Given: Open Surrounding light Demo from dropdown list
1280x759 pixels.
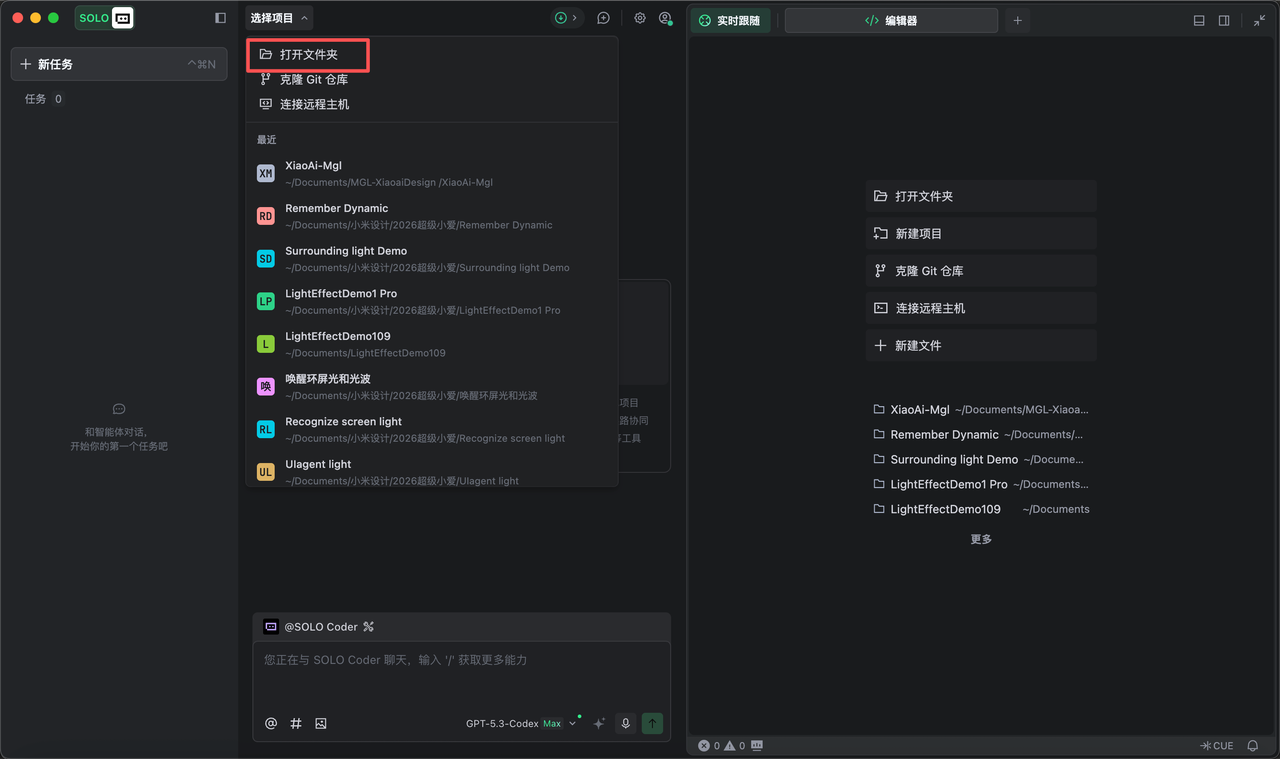Looking at the screenshot, I should 432,259.
